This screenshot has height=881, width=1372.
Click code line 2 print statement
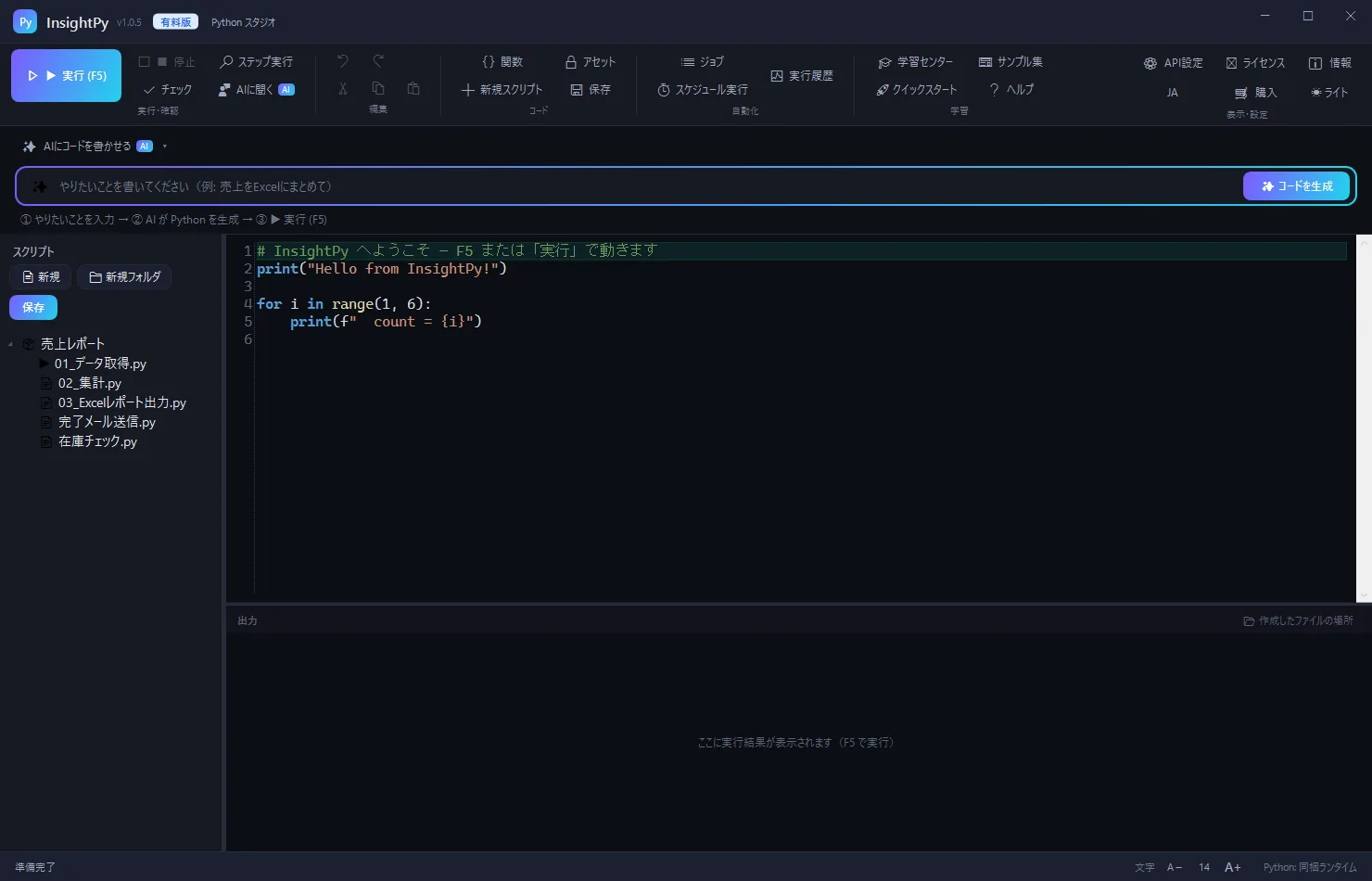[382, 269]
